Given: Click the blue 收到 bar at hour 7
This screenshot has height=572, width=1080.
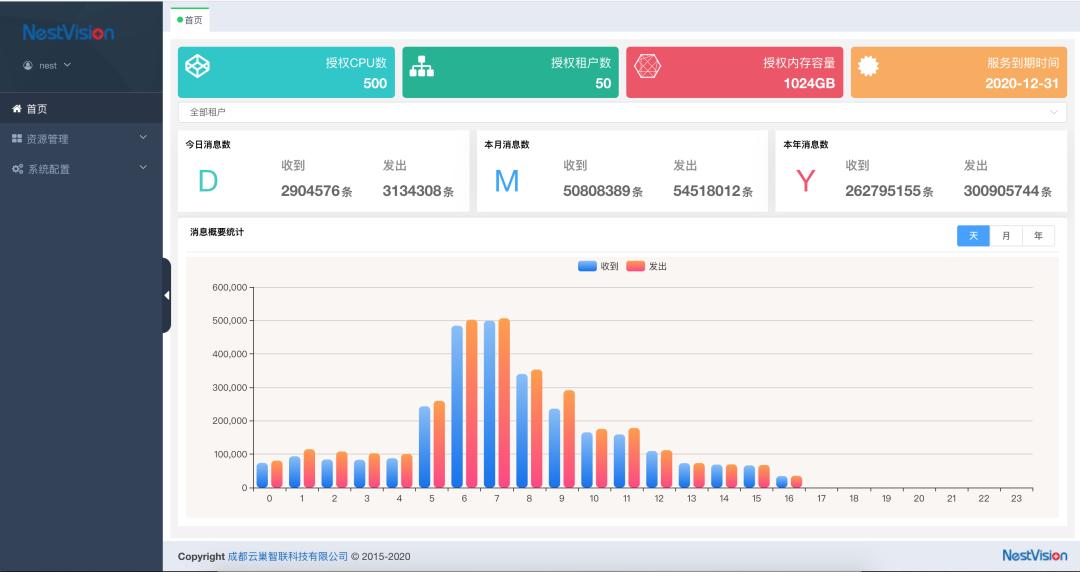Looking at the screenshot, I should coord(490,405).
